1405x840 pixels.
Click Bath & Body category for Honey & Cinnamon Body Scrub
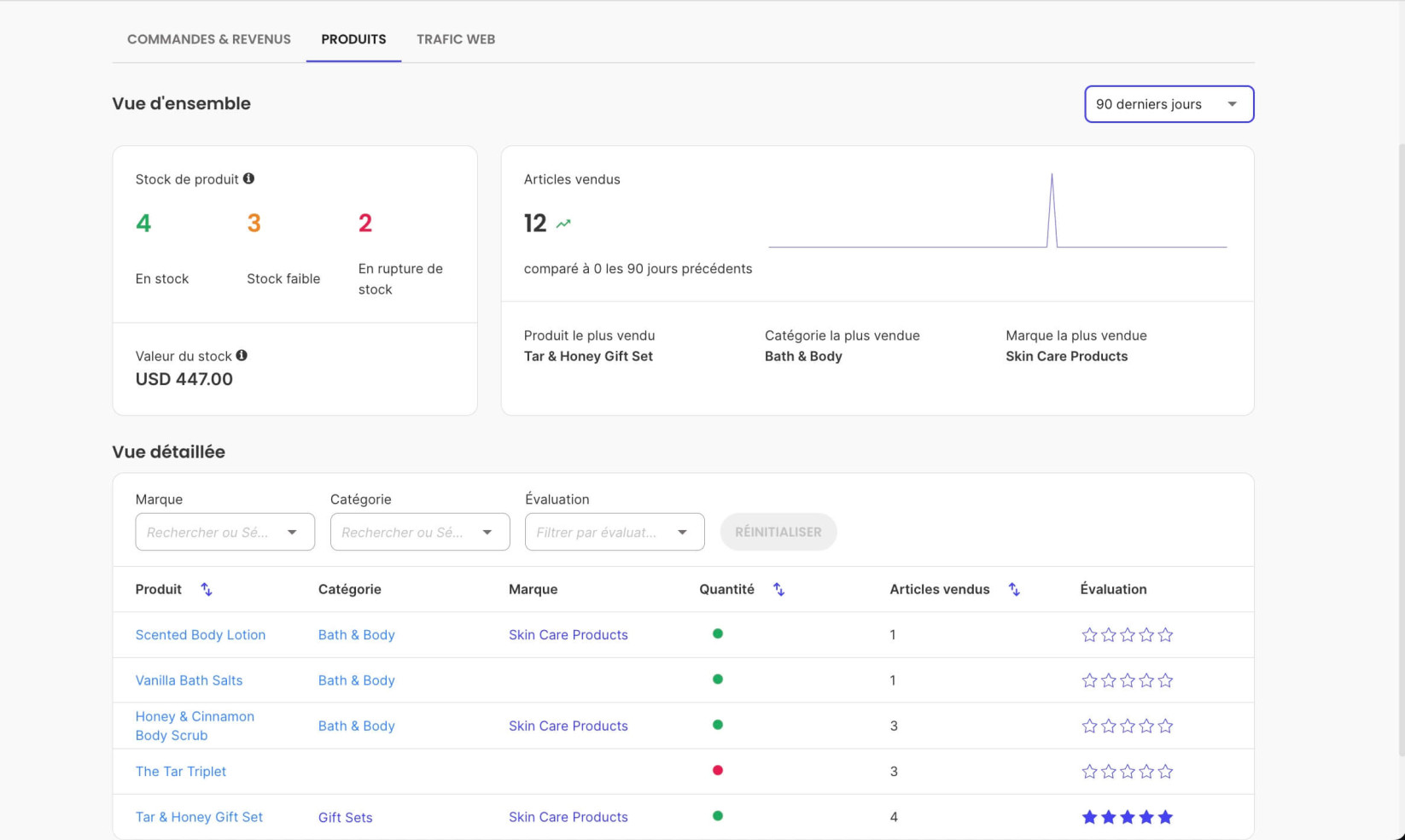[357, 726]
